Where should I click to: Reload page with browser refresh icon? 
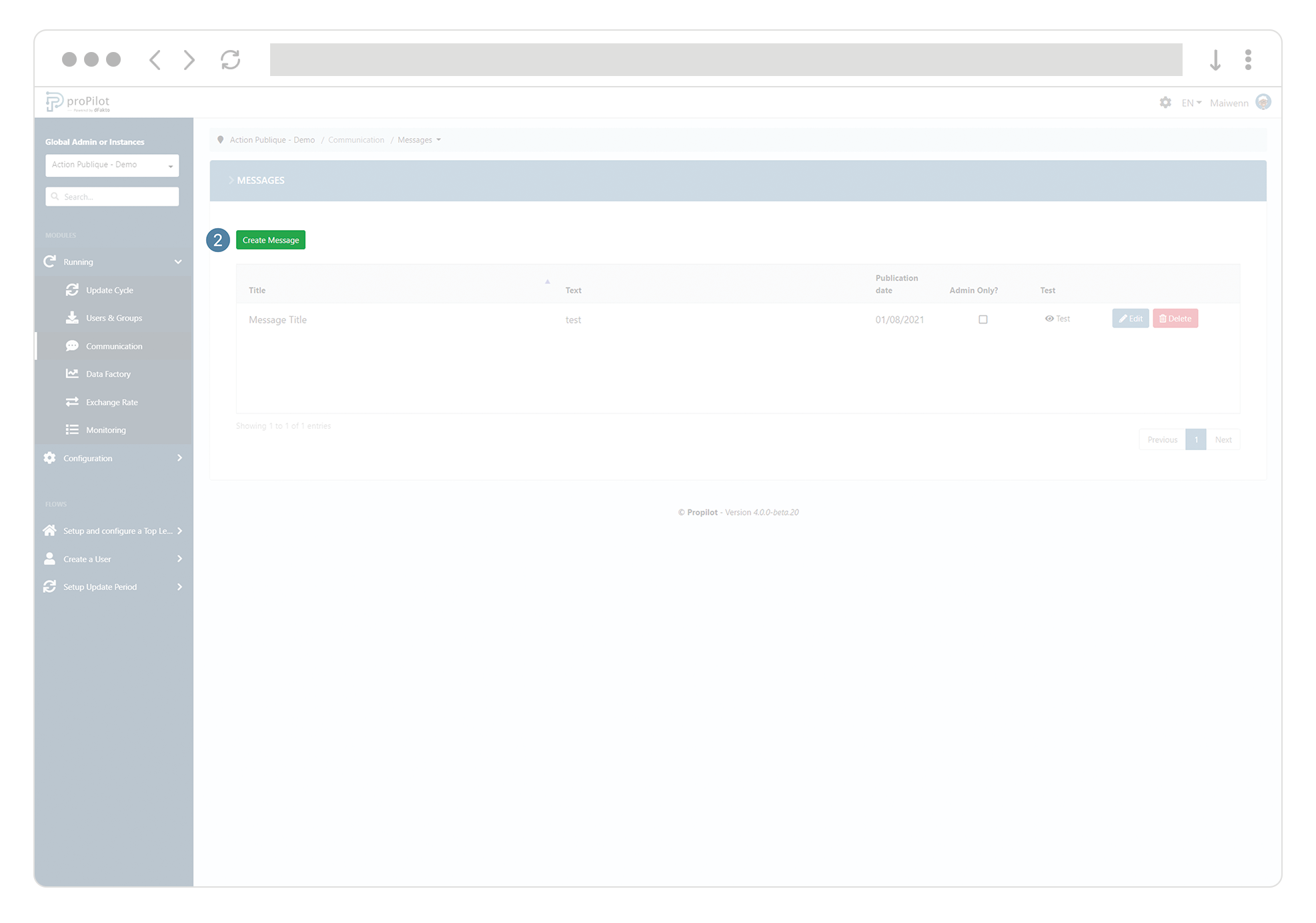click(230, 60)
